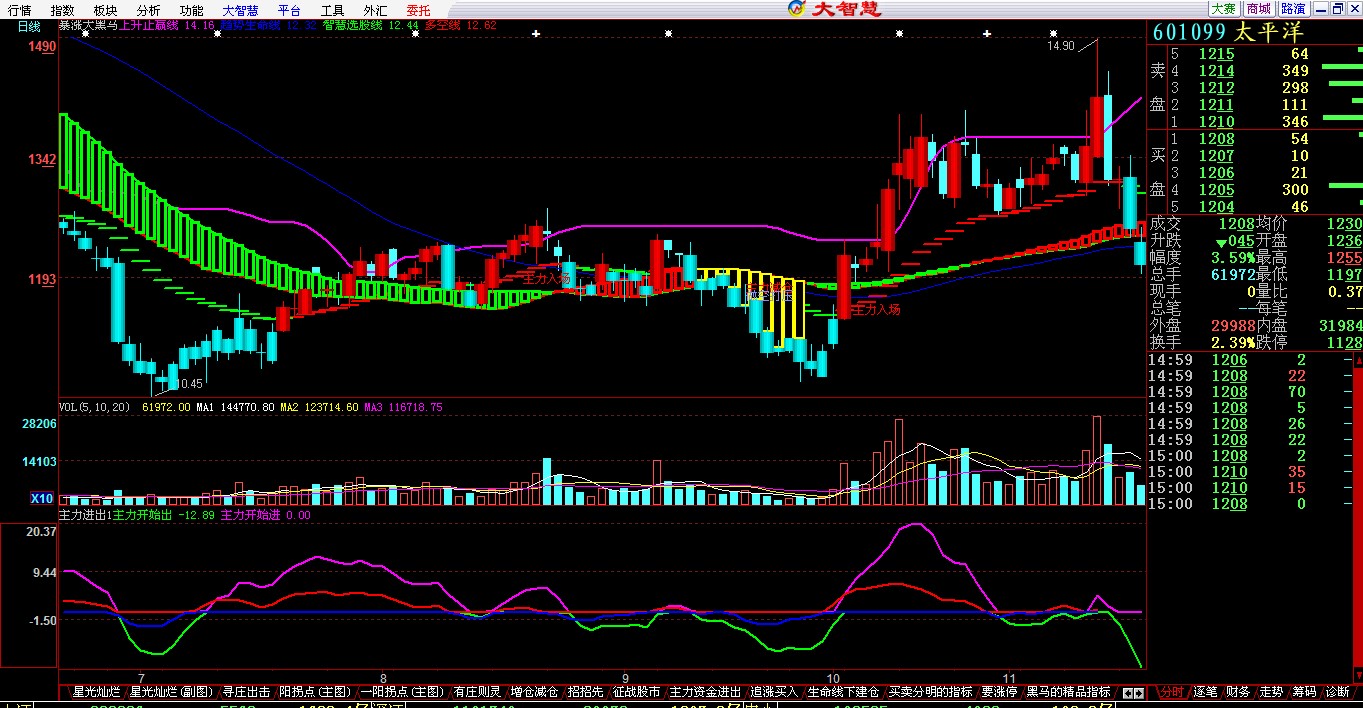The height and width of the screenshot is (708, 1363).
Task: Open the 外汇 menu
Action: click(x=376, y=9)
